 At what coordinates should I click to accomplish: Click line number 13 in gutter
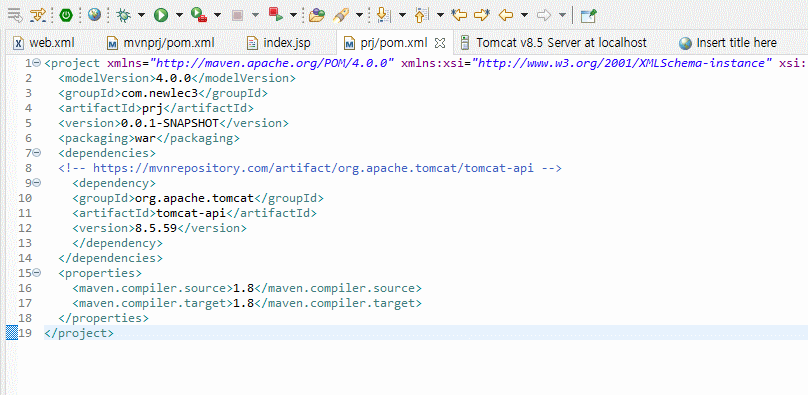[x=25, y=243]
